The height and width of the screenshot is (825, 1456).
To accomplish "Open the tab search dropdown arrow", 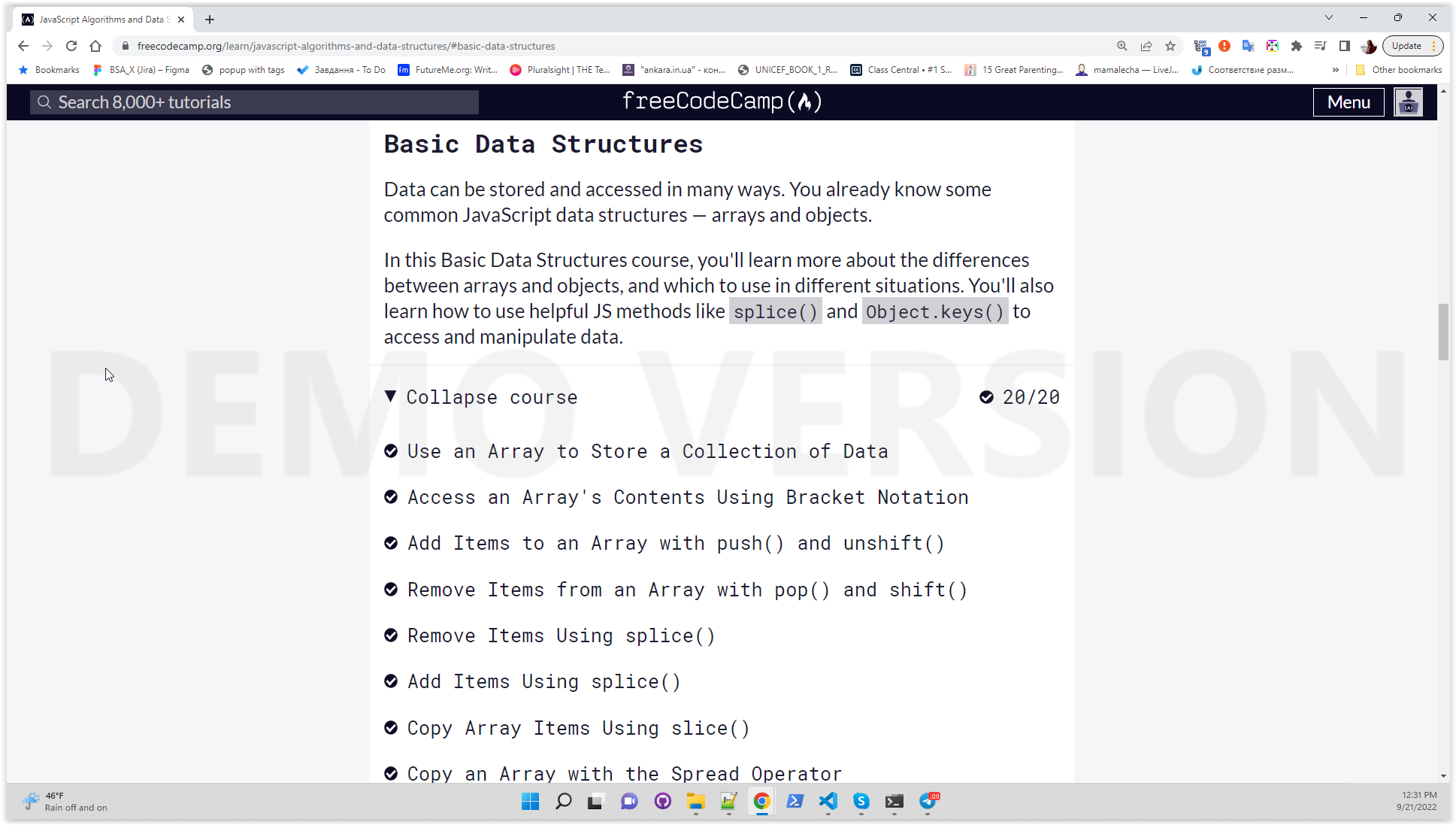I will (1328, 17).
